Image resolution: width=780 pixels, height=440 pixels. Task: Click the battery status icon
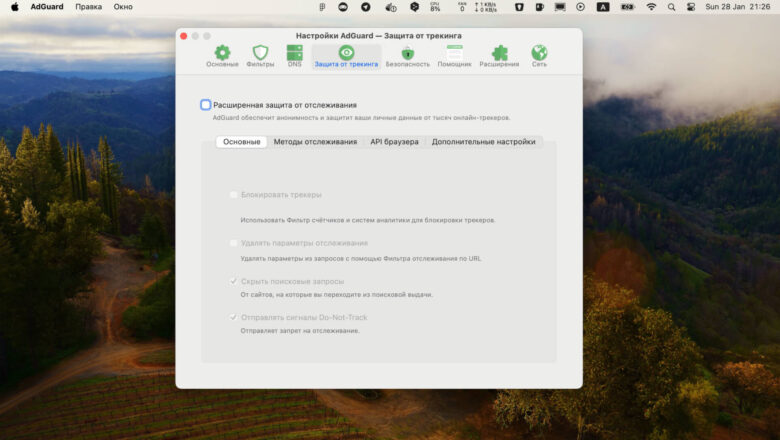point(628,7)
